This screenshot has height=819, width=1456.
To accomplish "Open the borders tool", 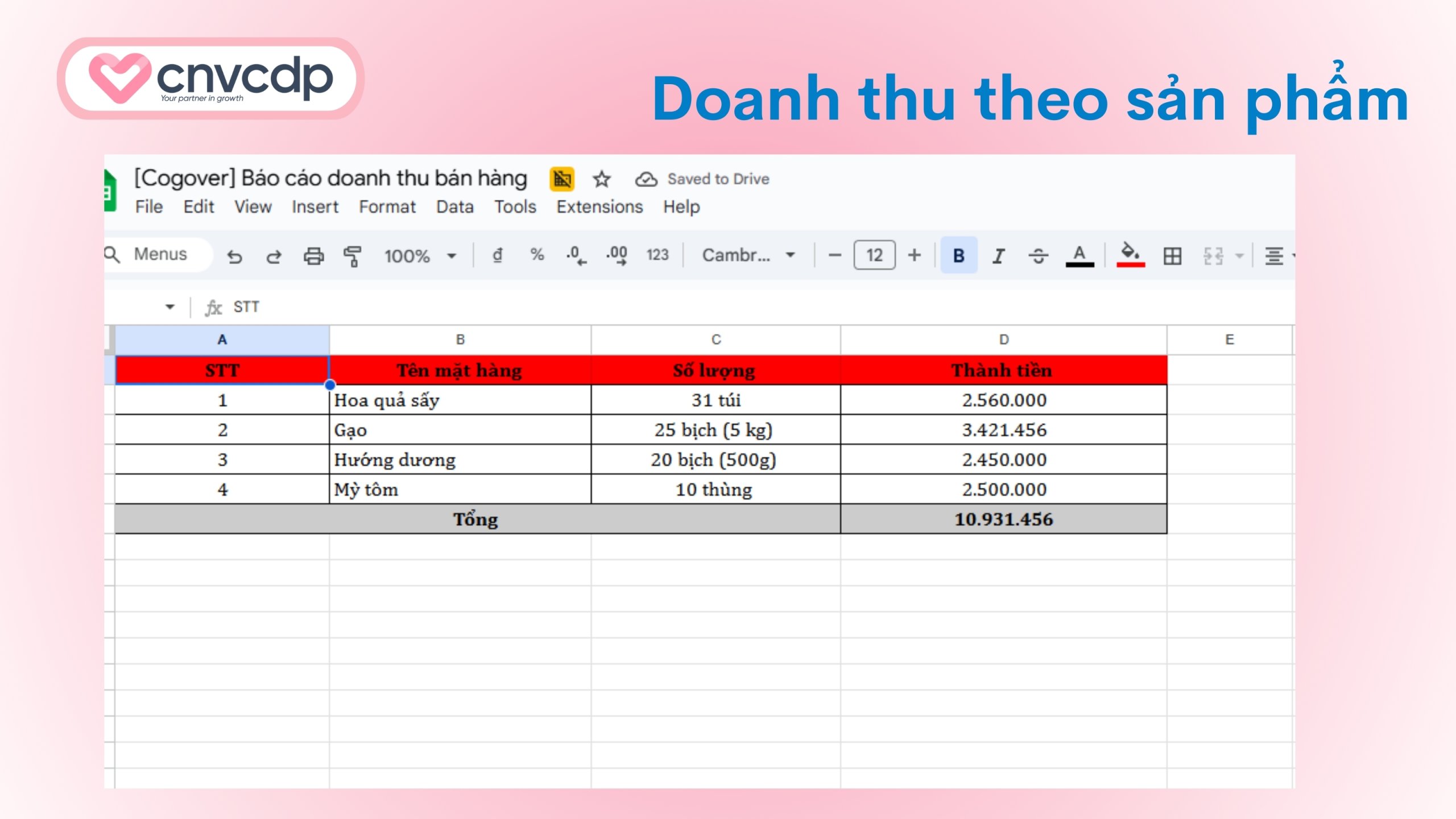I will point(1172,256).
